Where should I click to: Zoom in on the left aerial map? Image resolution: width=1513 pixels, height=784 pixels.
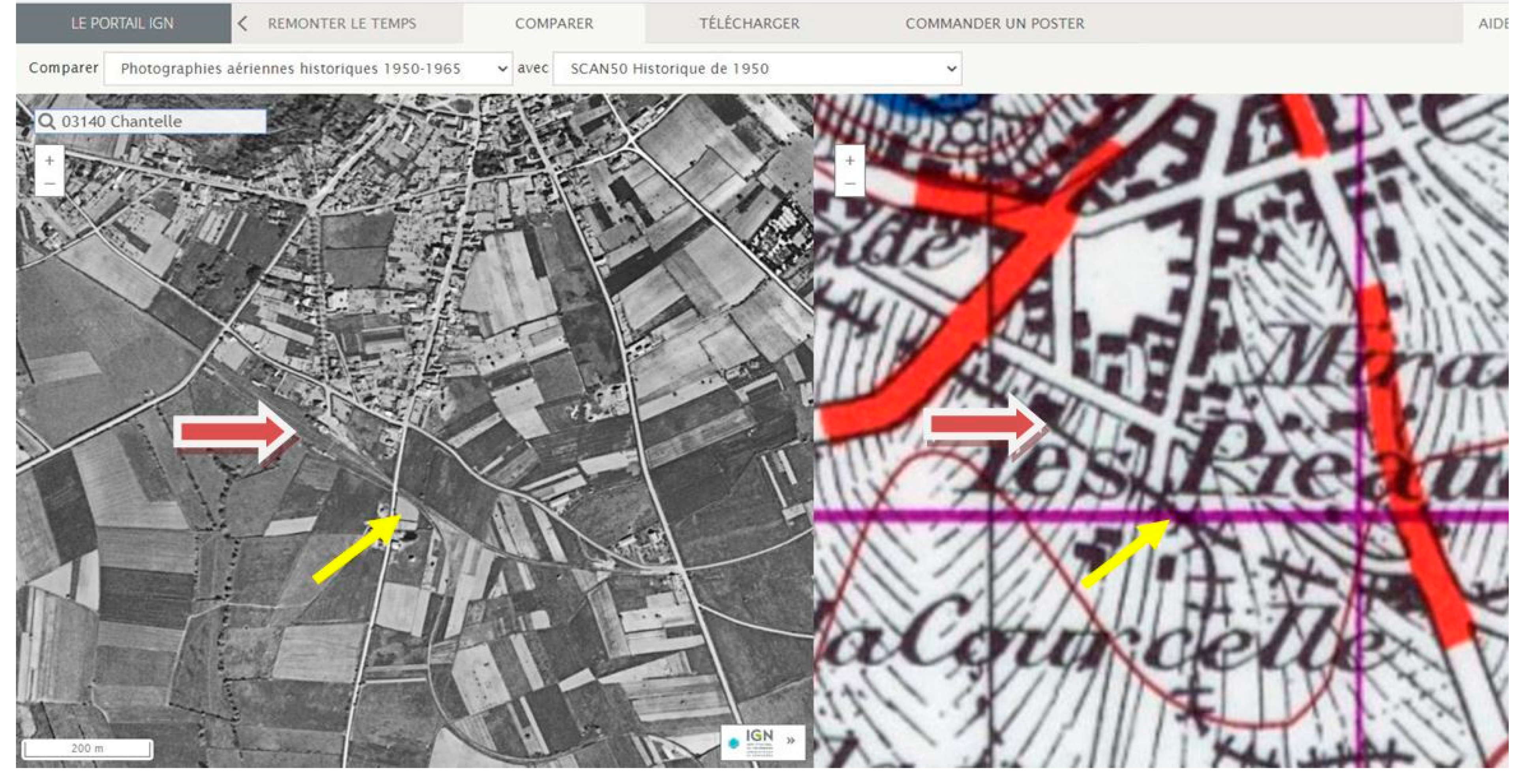[x=50, y=160]
